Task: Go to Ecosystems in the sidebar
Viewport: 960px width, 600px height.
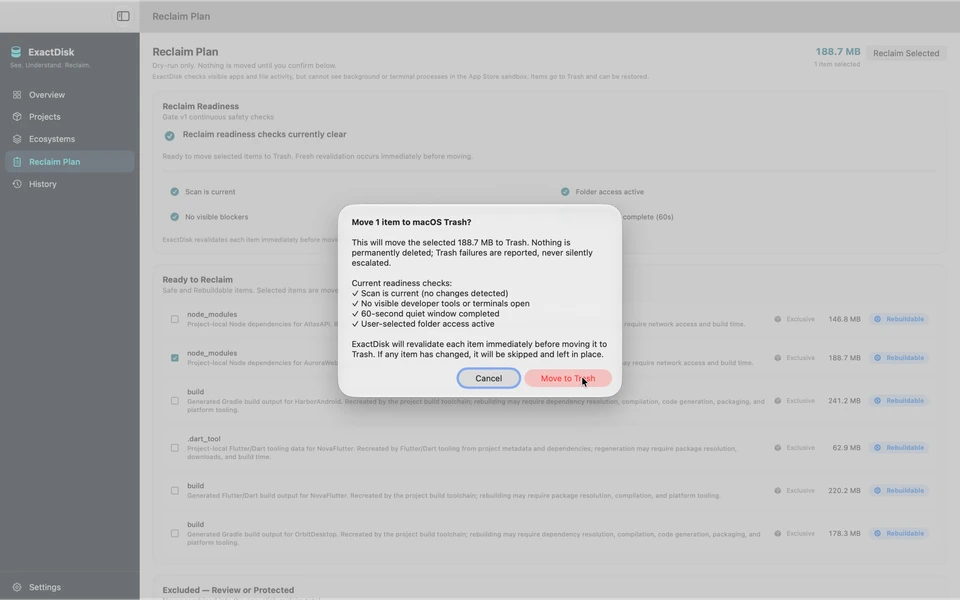Action: point(69,139)
